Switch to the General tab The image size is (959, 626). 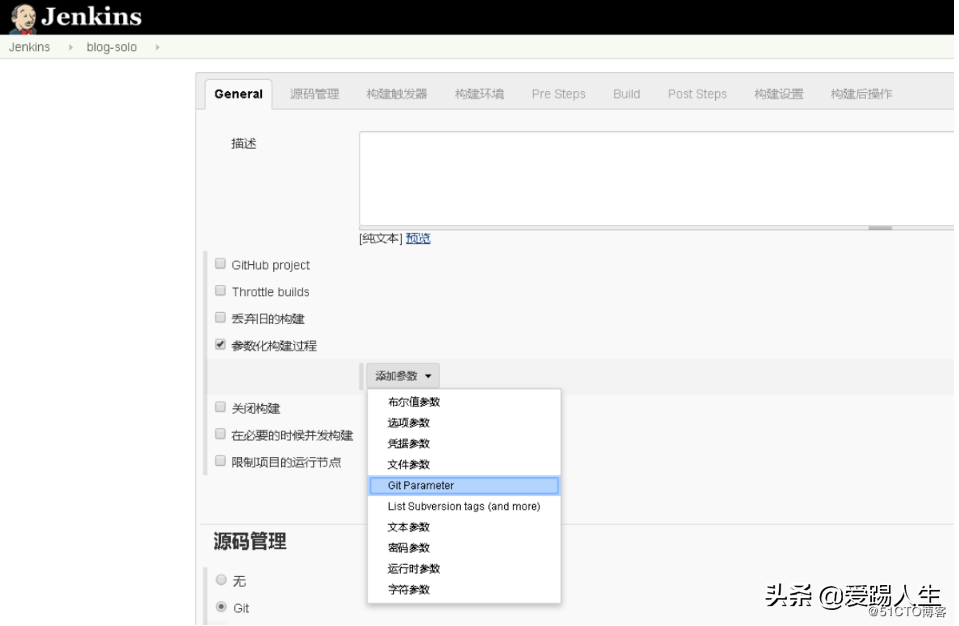click(239, 94)
